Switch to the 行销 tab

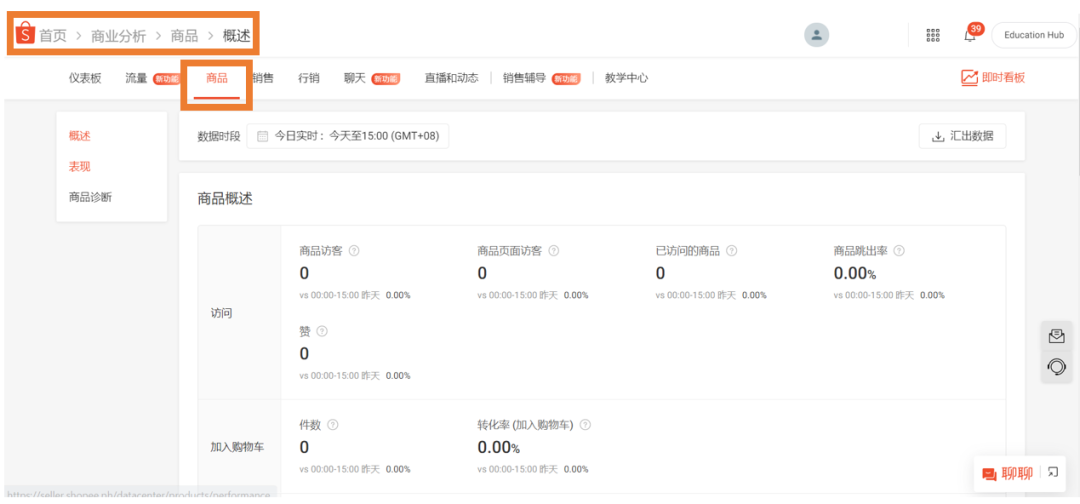click(x=309, y=78)
